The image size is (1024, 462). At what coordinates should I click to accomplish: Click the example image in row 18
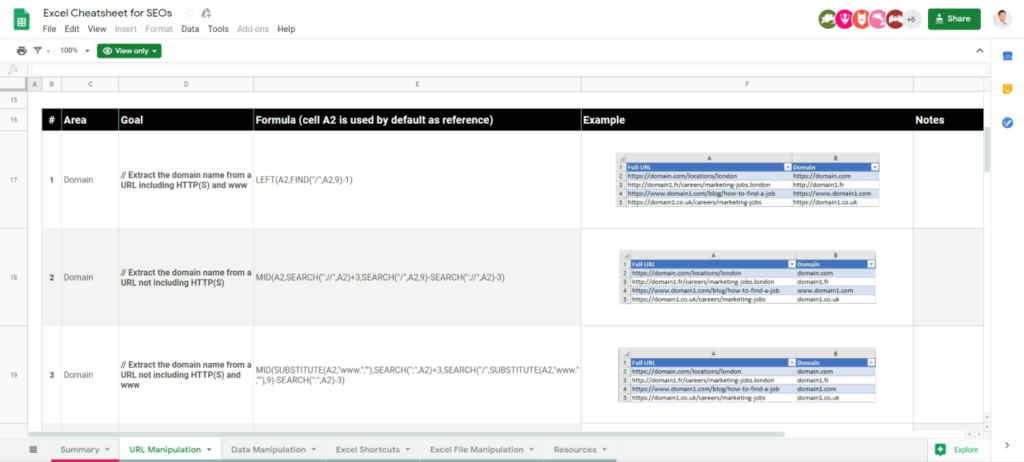pyautogui.click(x=747, y=277)
